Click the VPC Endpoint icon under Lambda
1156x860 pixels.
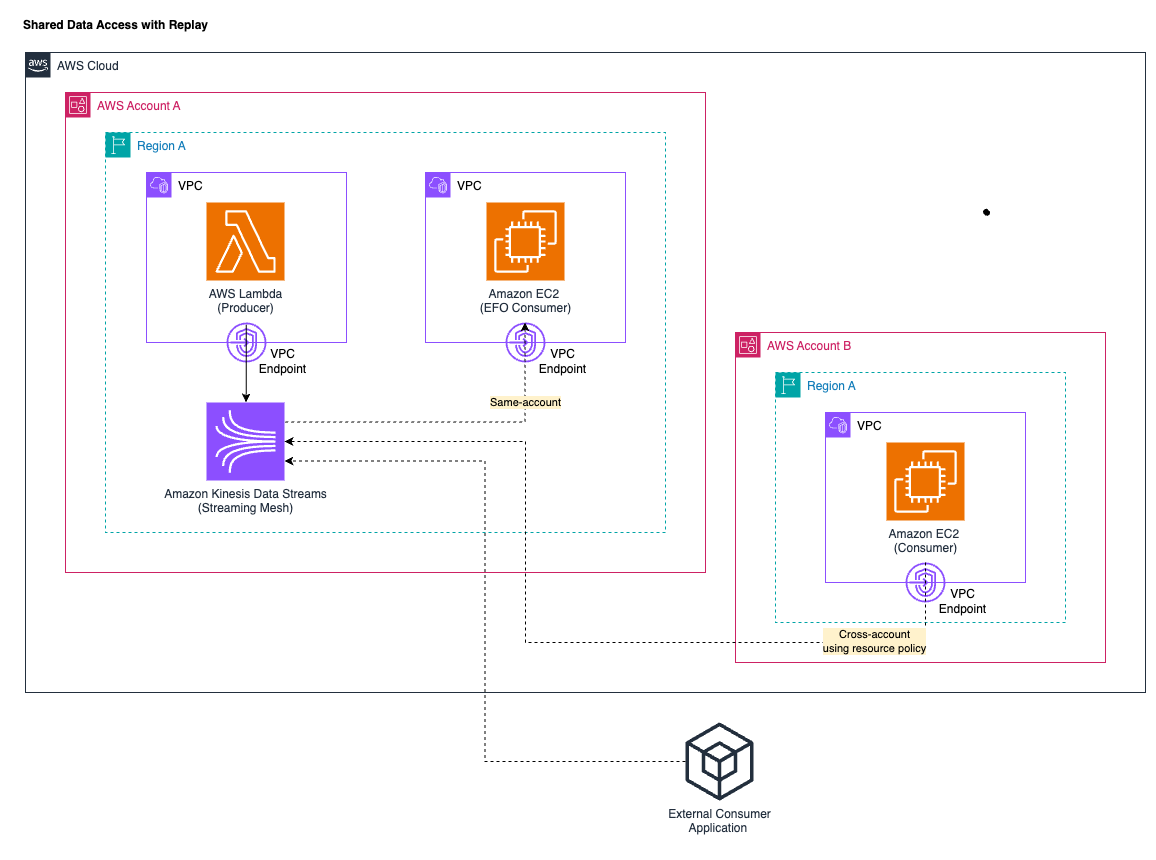(246, 343)
